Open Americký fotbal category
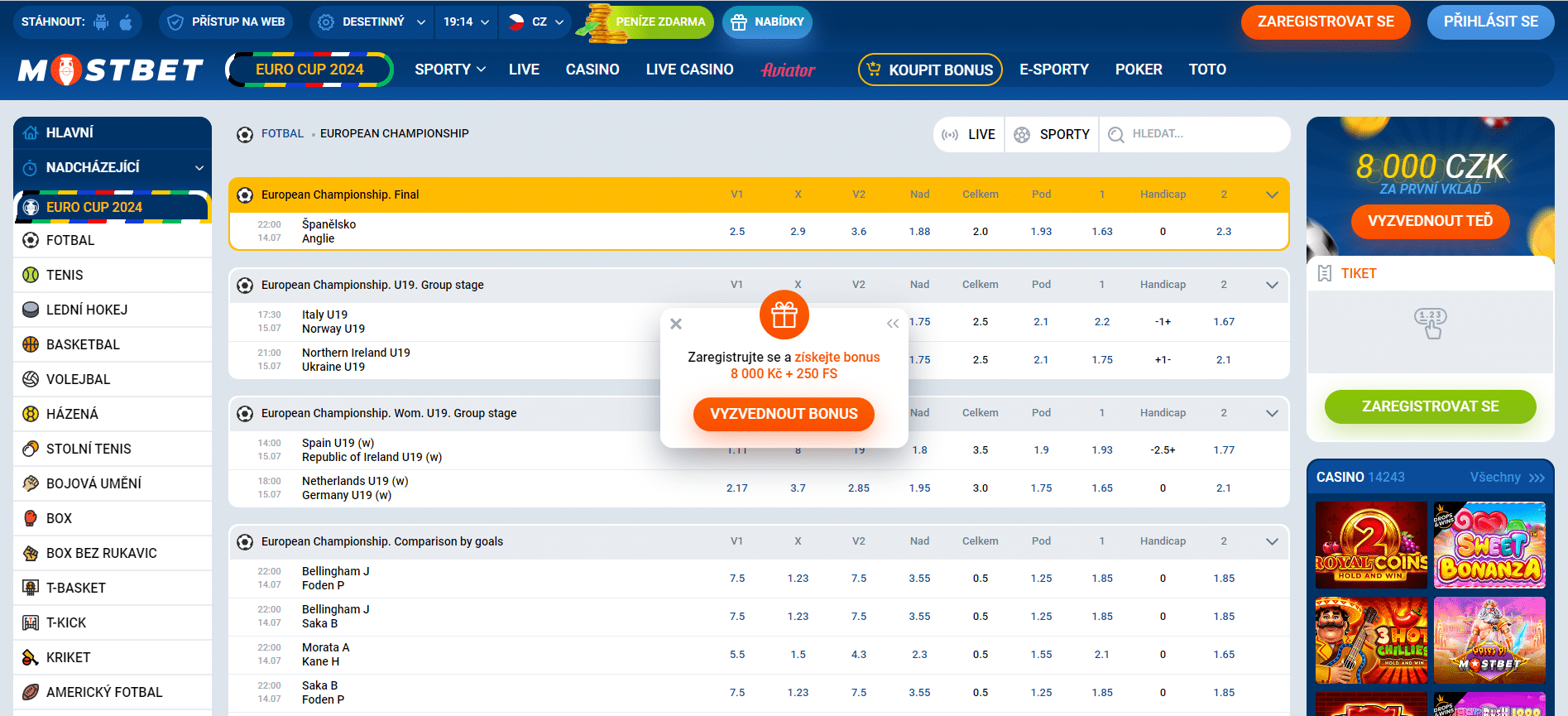1568x716 pixels. (112, 692)
